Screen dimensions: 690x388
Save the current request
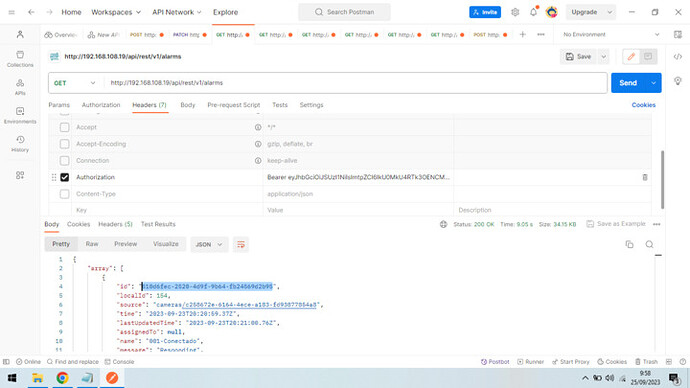click(579, 56)
